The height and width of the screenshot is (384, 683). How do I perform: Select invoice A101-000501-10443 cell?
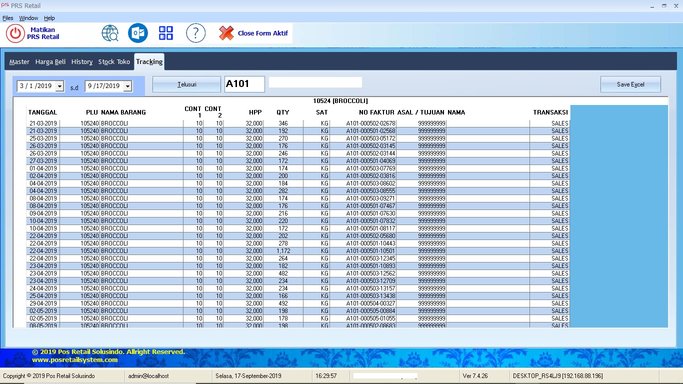pos(371,244)
